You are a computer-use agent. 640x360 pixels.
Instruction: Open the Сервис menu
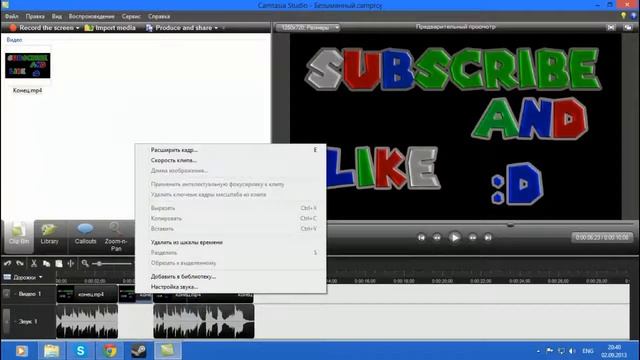(131, 17)
